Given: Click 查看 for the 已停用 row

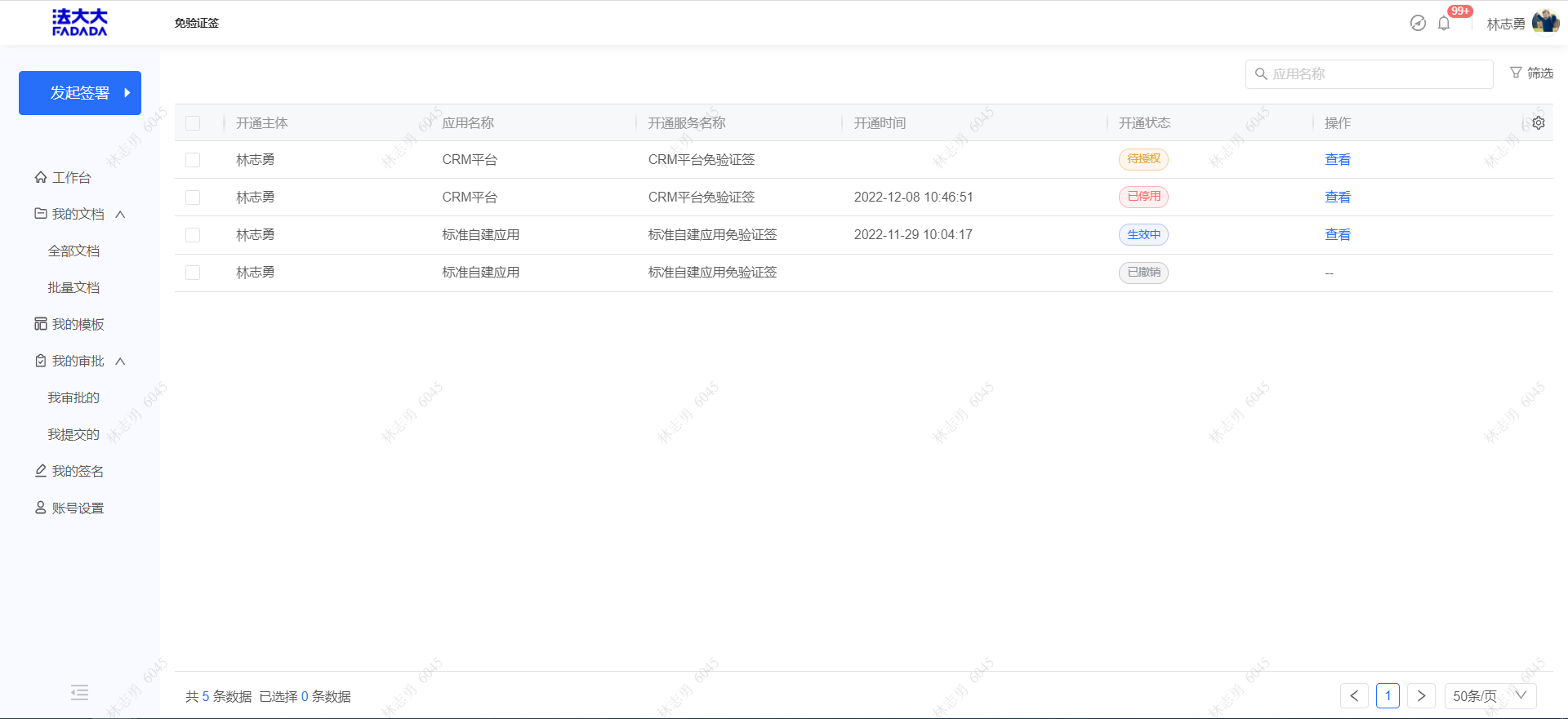Looking at the screenshot, I should 1338,197.
